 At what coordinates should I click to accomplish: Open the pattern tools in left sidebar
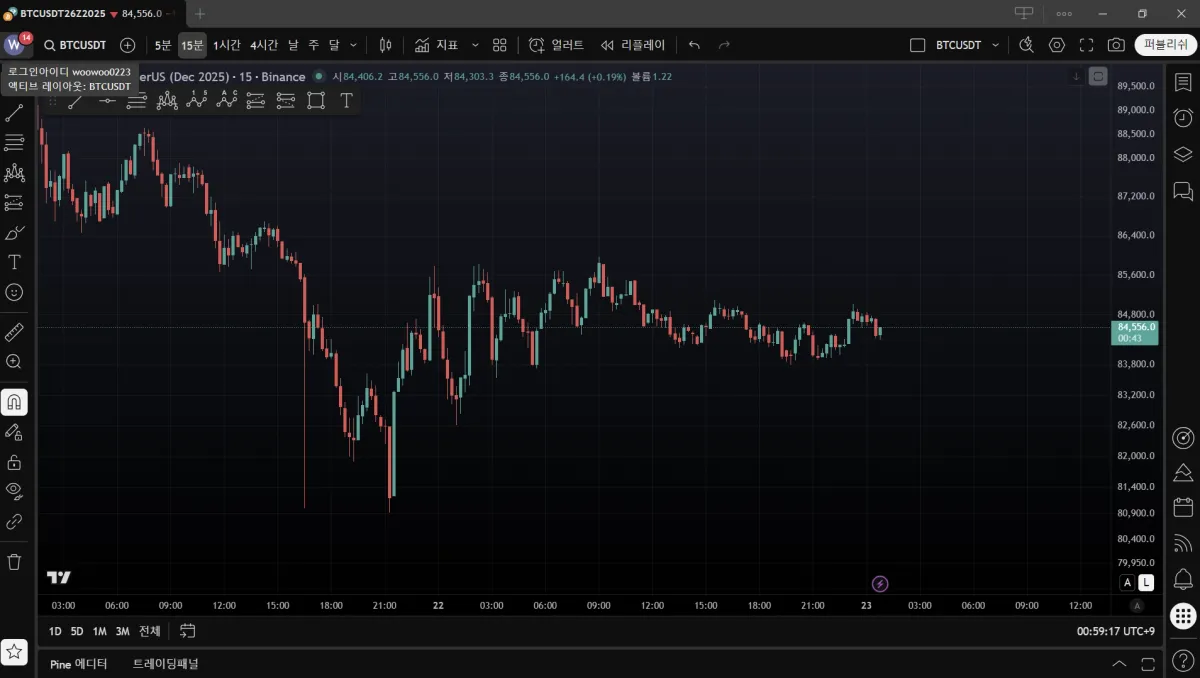point(14,173)
